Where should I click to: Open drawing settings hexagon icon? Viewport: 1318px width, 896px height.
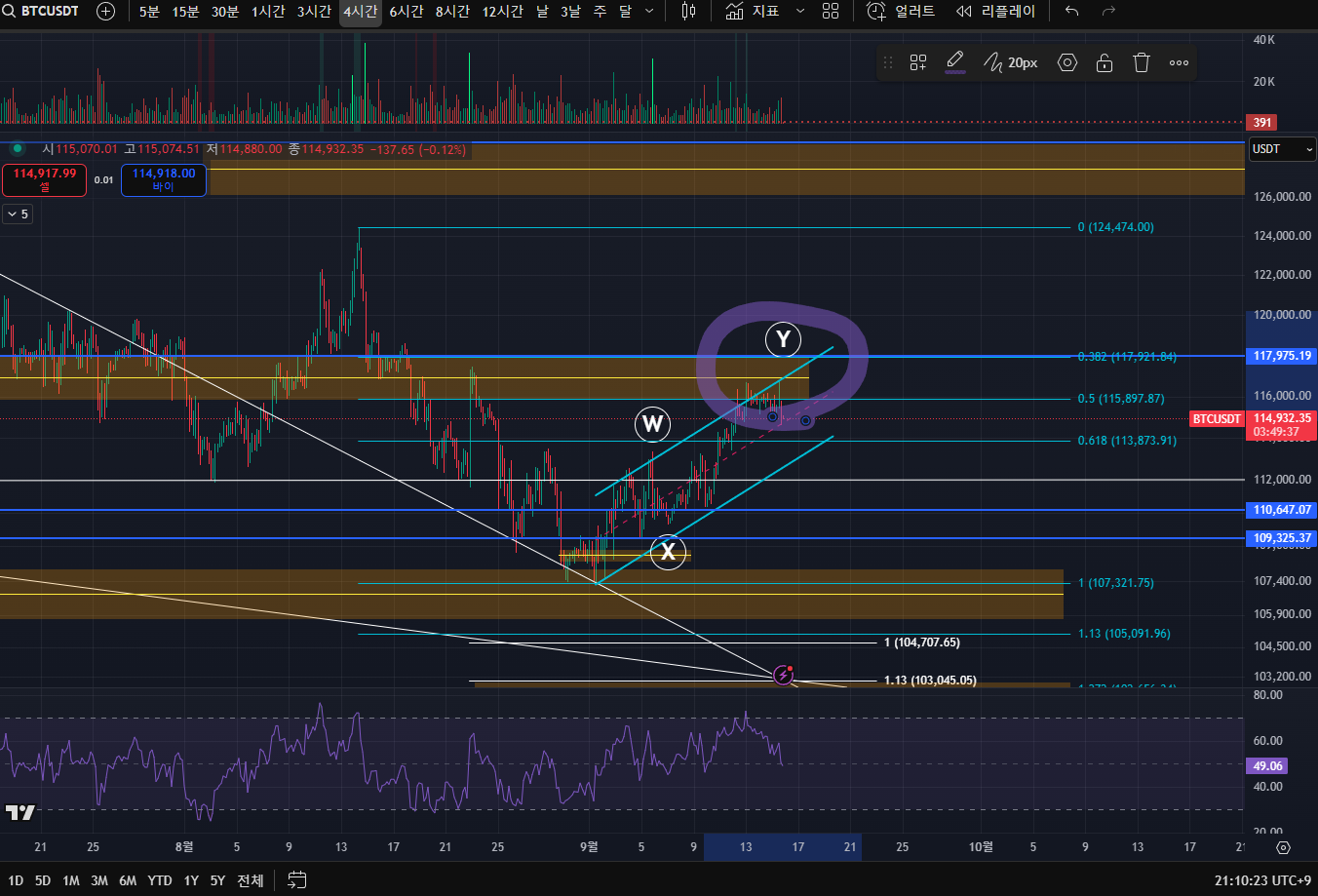pos(1067,62)
